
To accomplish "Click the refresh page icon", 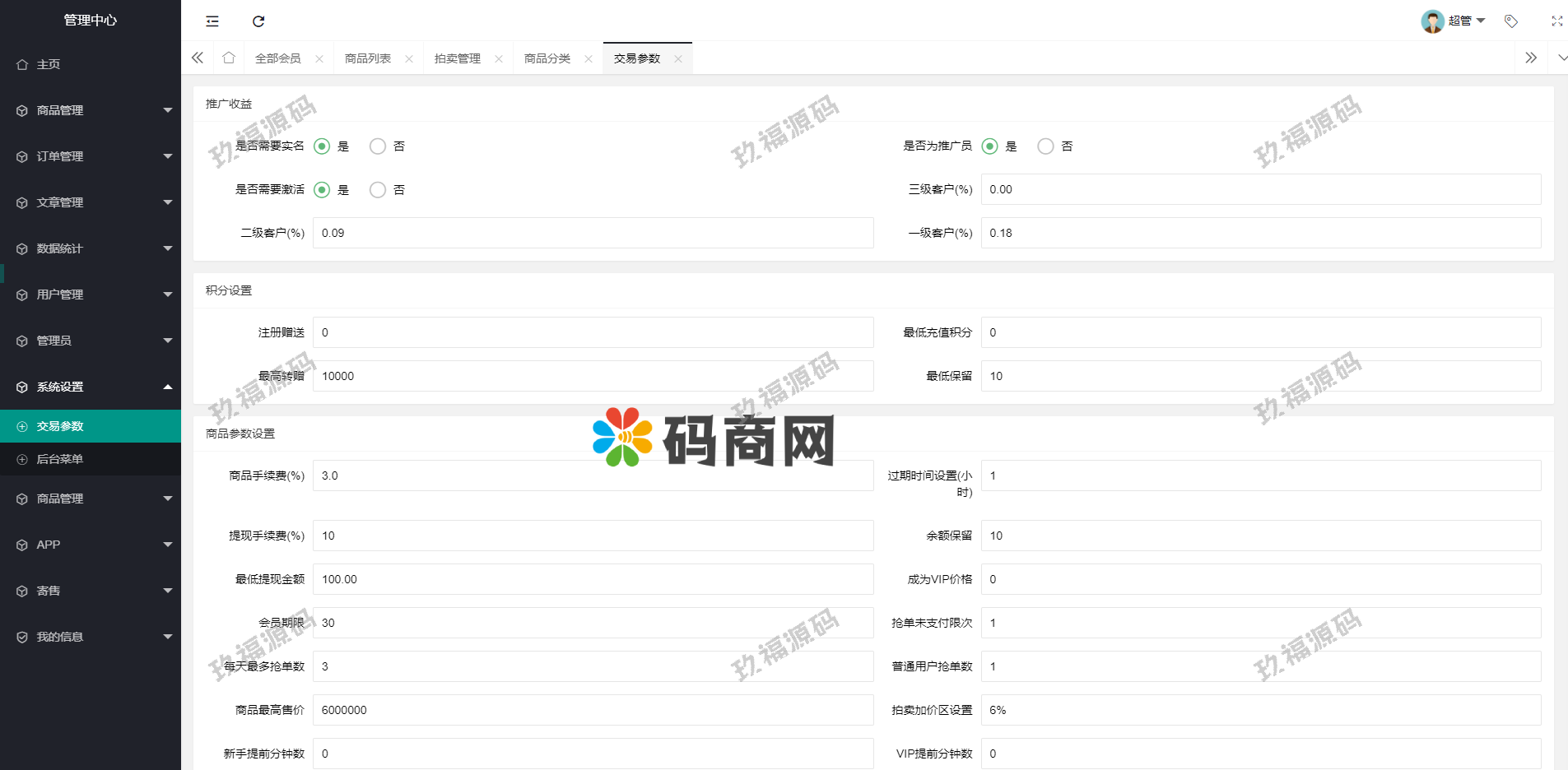I will tap(258, 21).
